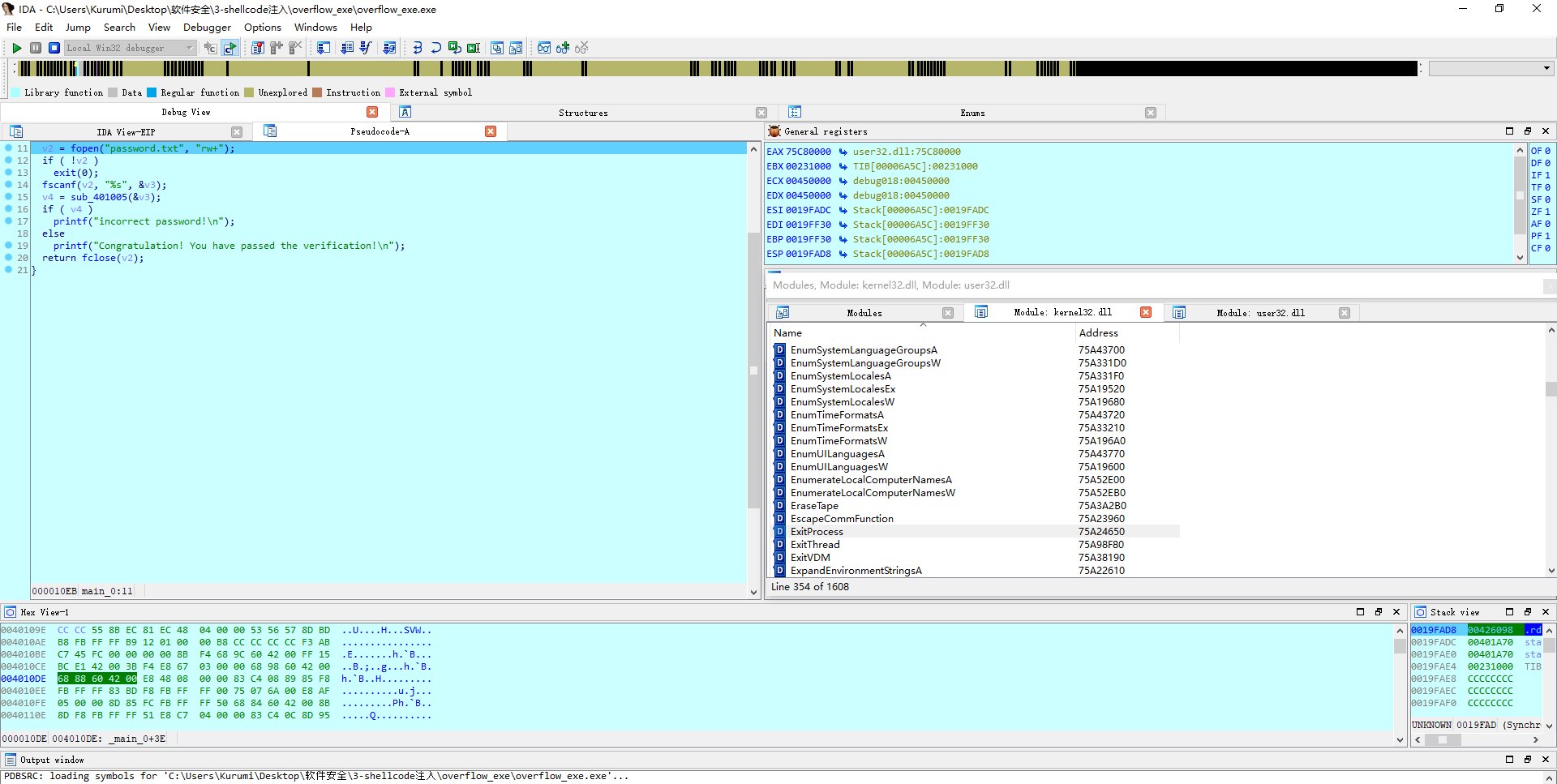The width and height of the screenshot is (1557, 784).
Task: Click the add breakpoint icon with plus
Action: tap(277, 48)
